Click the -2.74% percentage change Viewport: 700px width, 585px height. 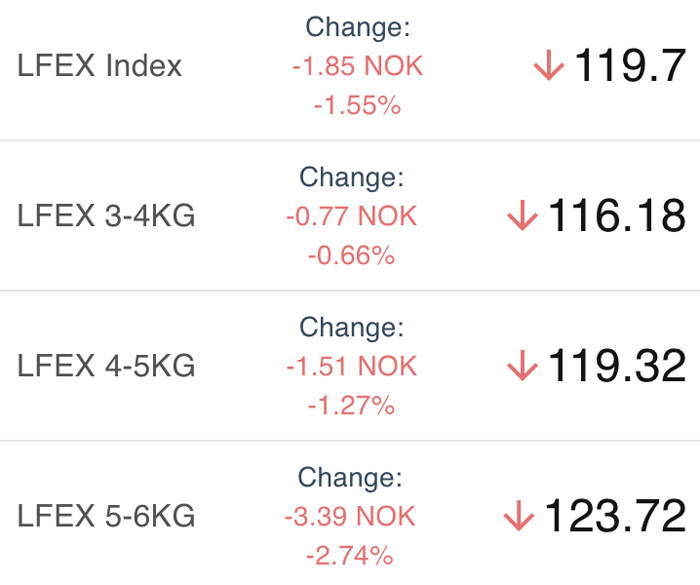pos(350,556)
